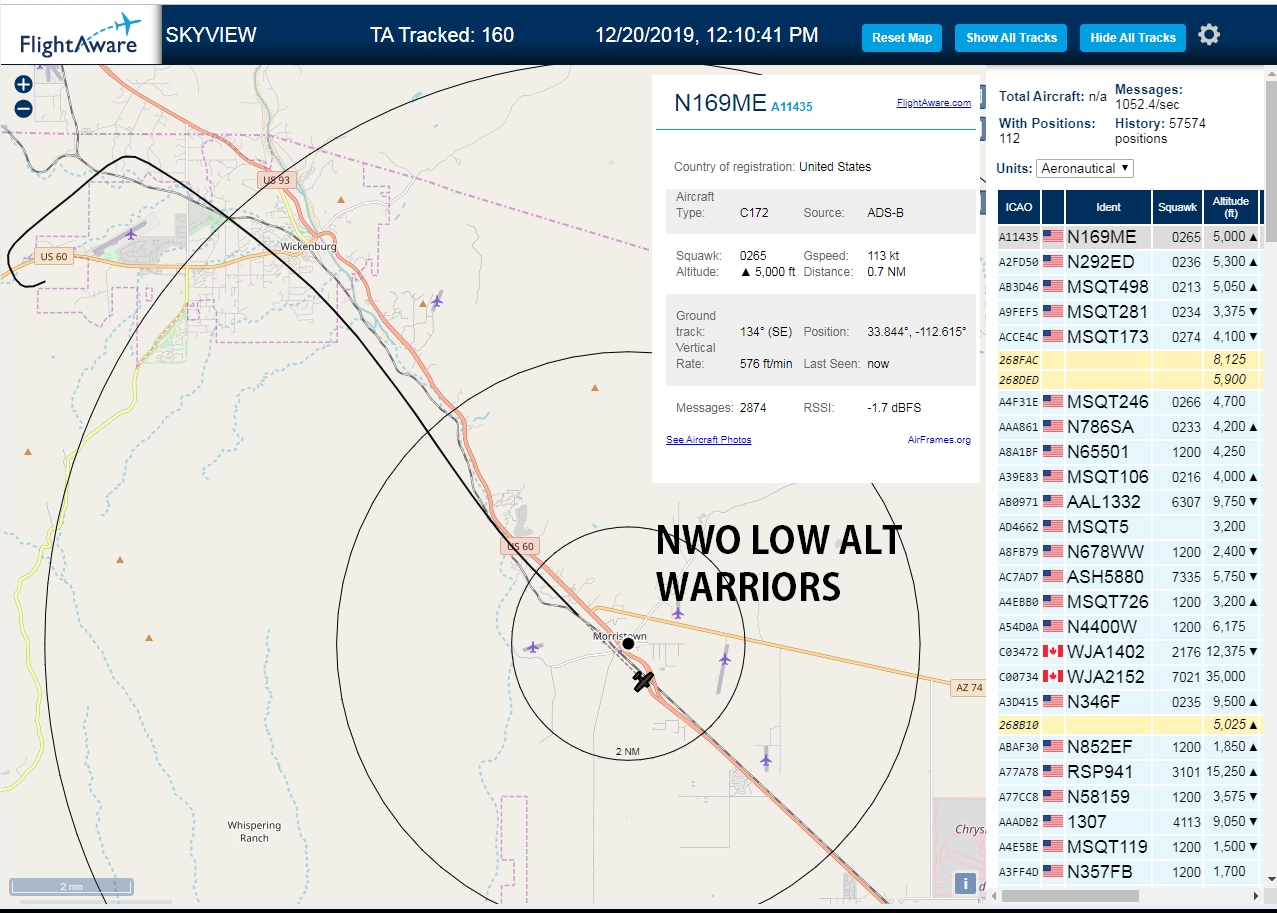1277x913 pixels.
Task: Click the FlightAware logo
Action: click(x=81, y=34)
